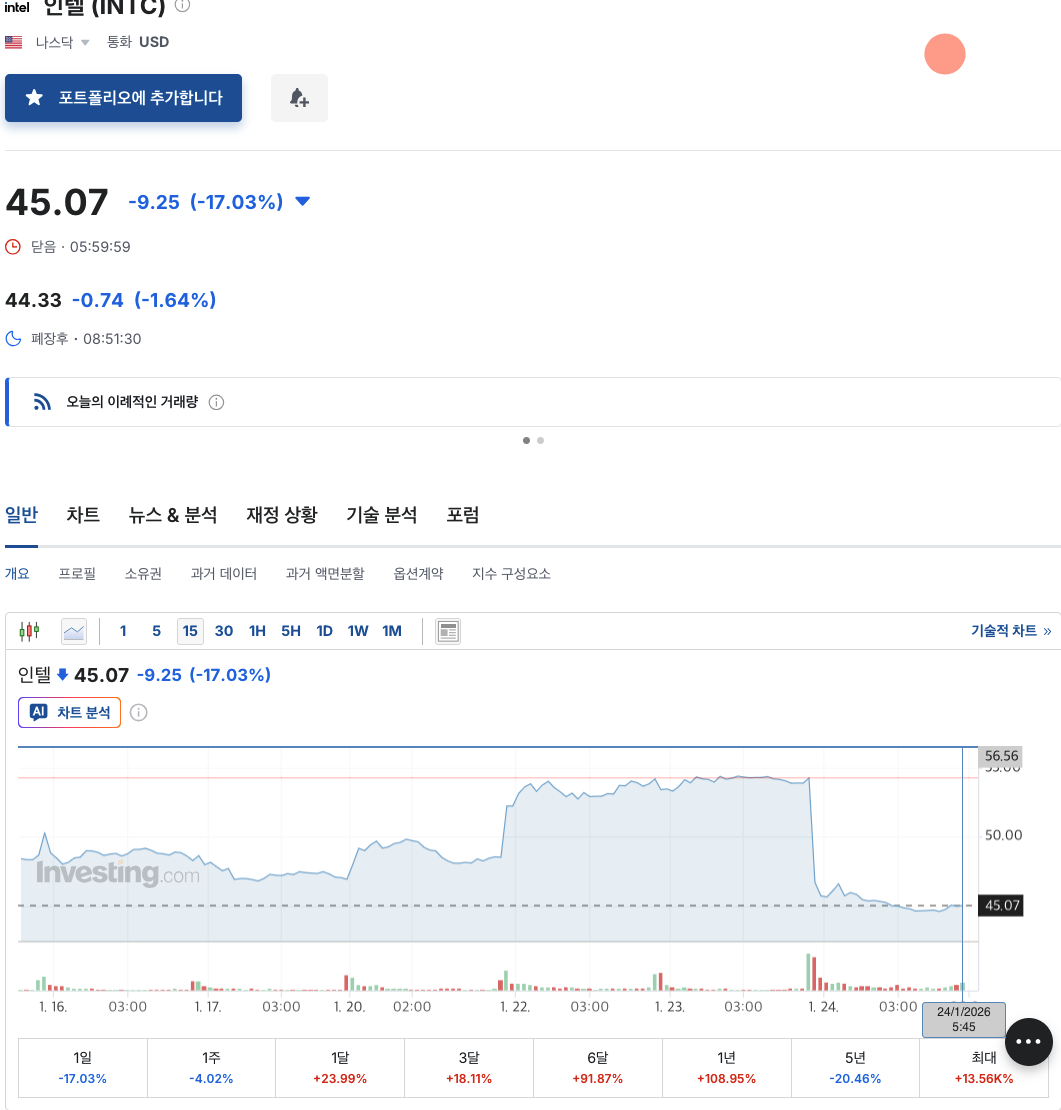Select the 1년 performance range
The height and width of the screenshot is (1110, 1061).
[726, 1068]
